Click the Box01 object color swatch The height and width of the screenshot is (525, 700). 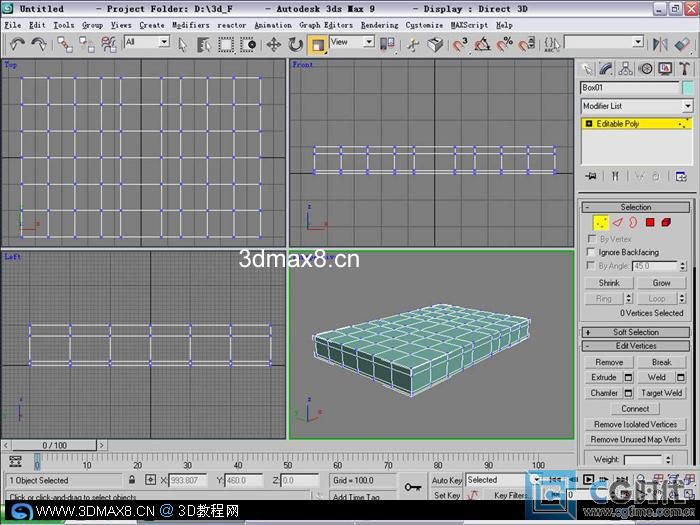tap(688, 88)
